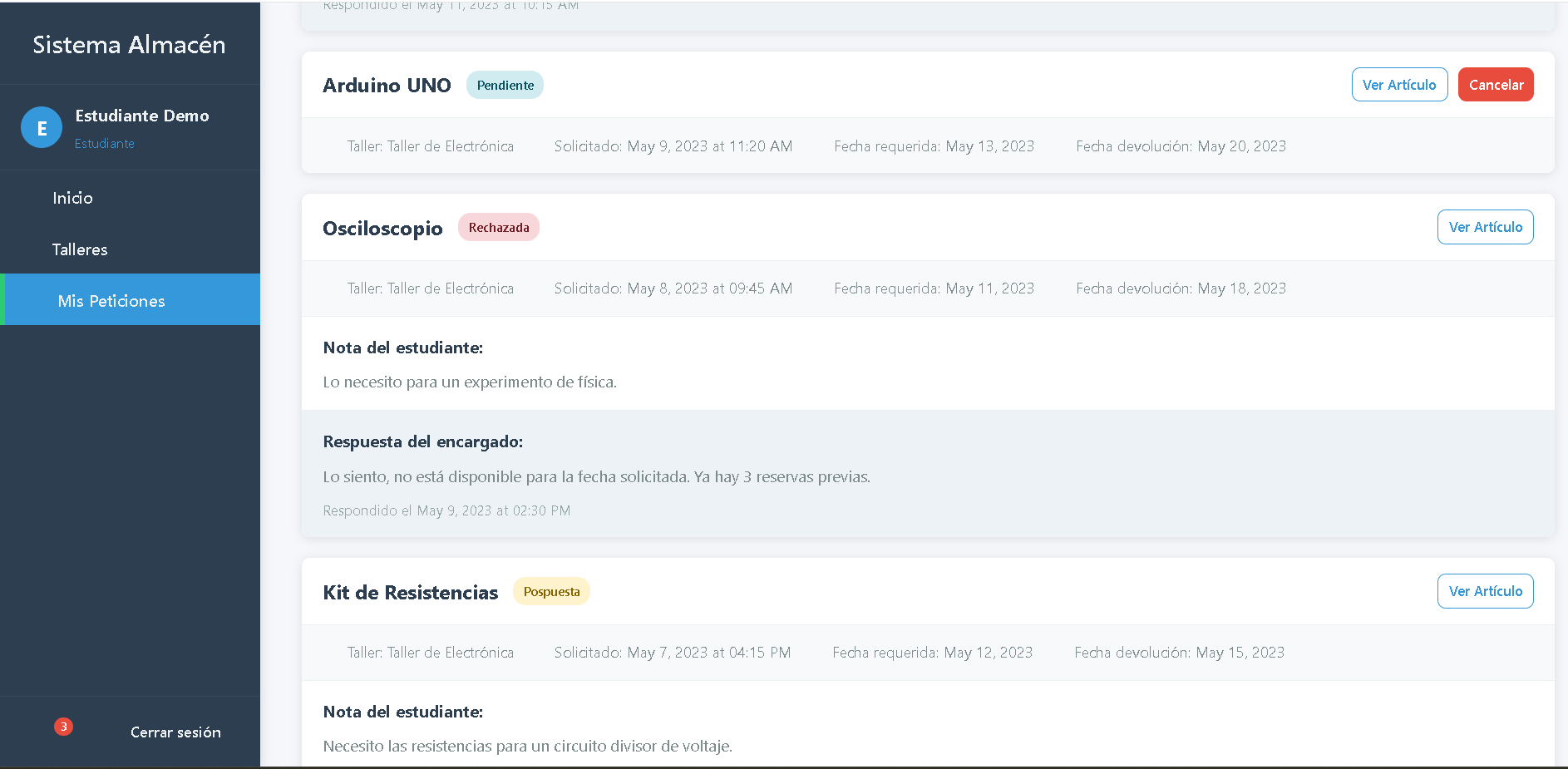Select the Arduino UNO request title

click(x=387, y=86)
